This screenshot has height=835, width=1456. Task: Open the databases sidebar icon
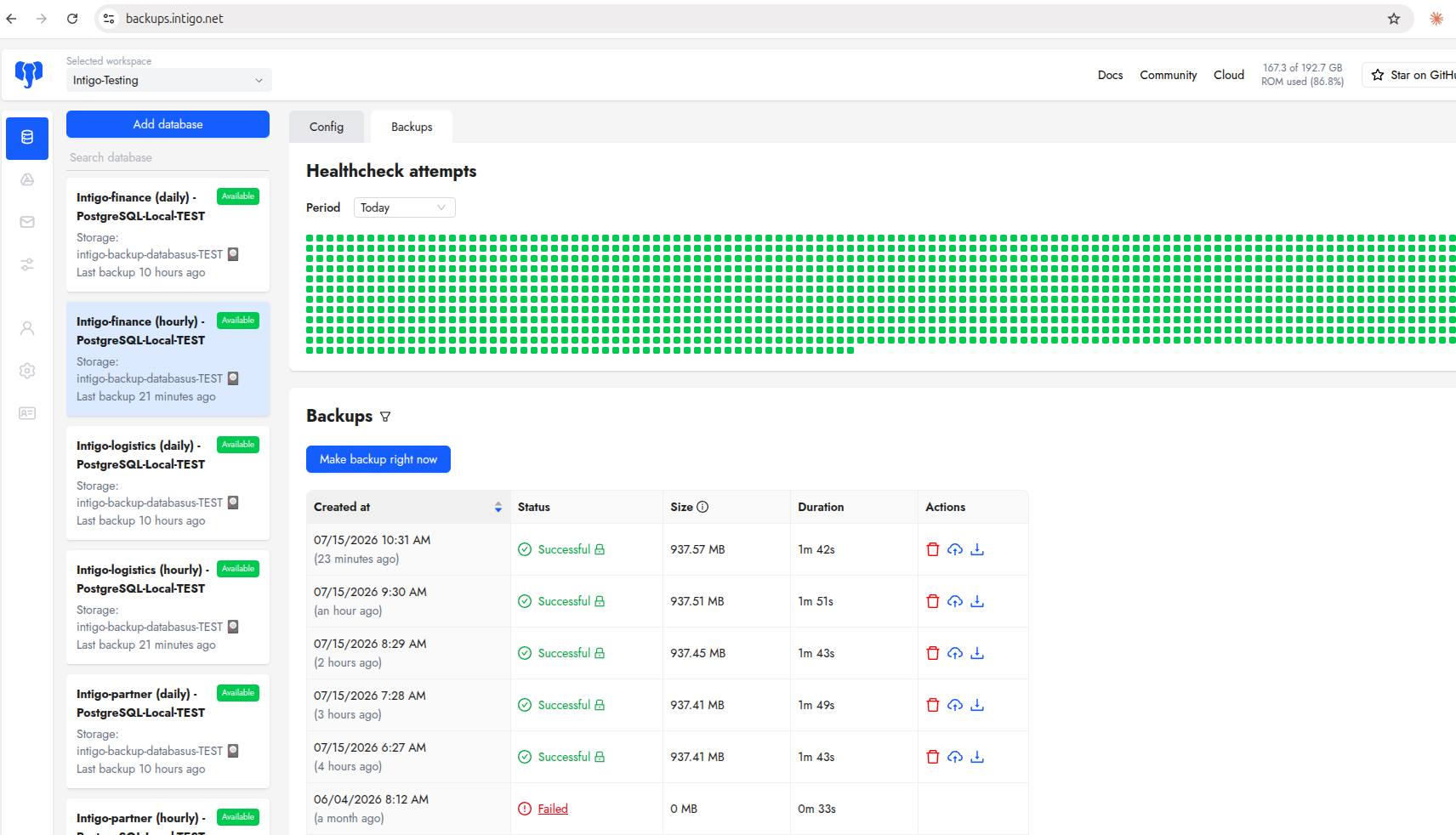[x=27, y=138]
